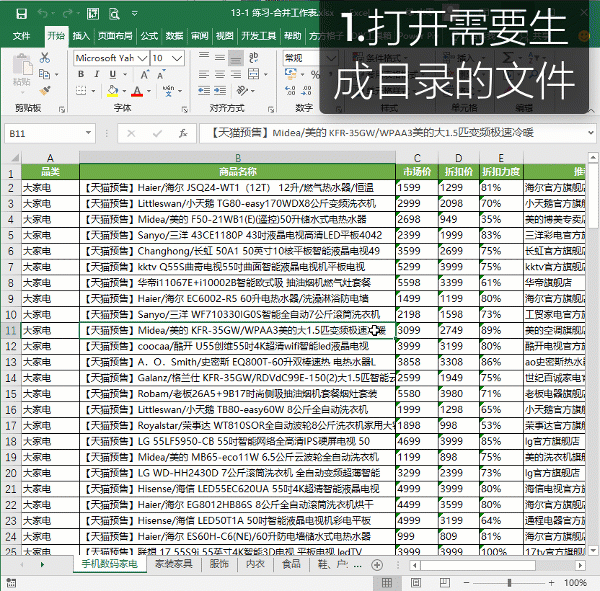Click the zoom in plus button
Viewport: 600px width, 591px height.
tap(551, 583)
